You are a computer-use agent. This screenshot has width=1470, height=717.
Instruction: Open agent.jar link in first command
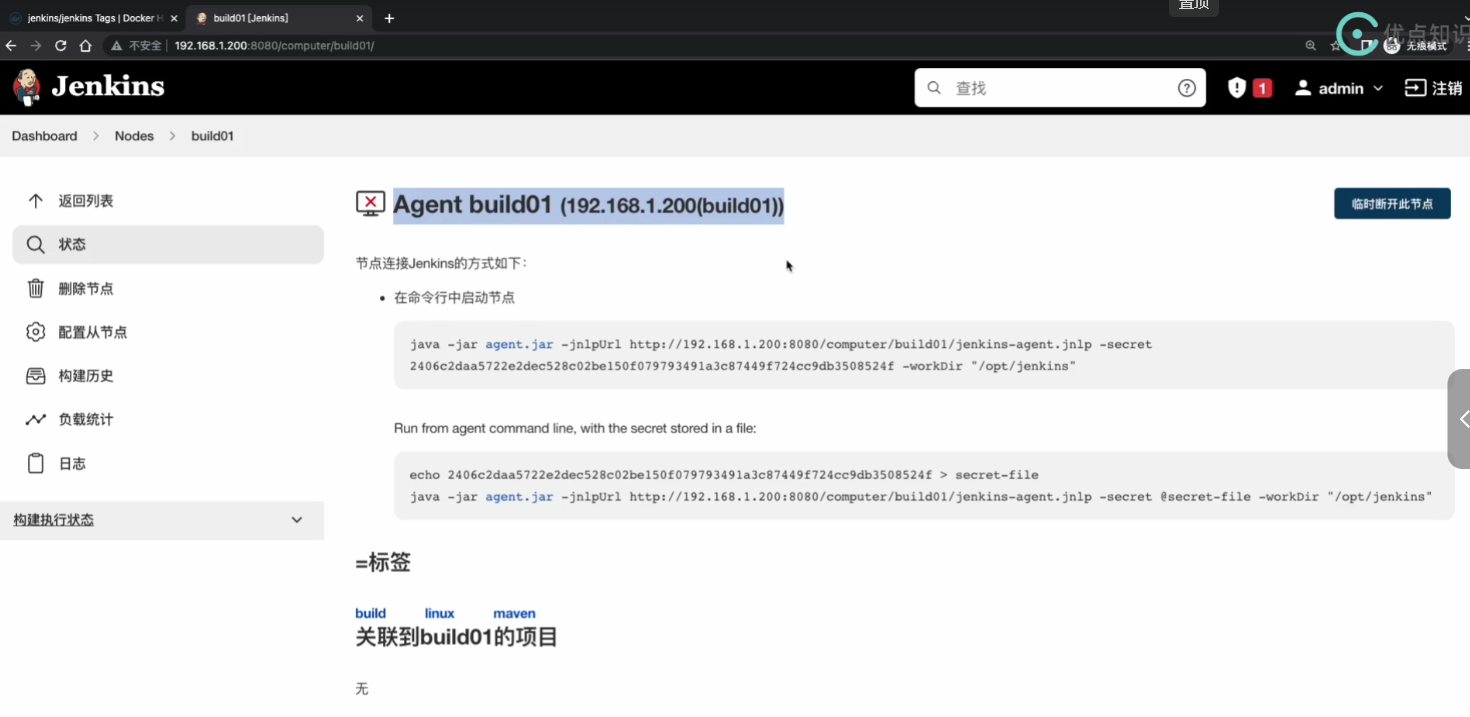coord(519,344)
